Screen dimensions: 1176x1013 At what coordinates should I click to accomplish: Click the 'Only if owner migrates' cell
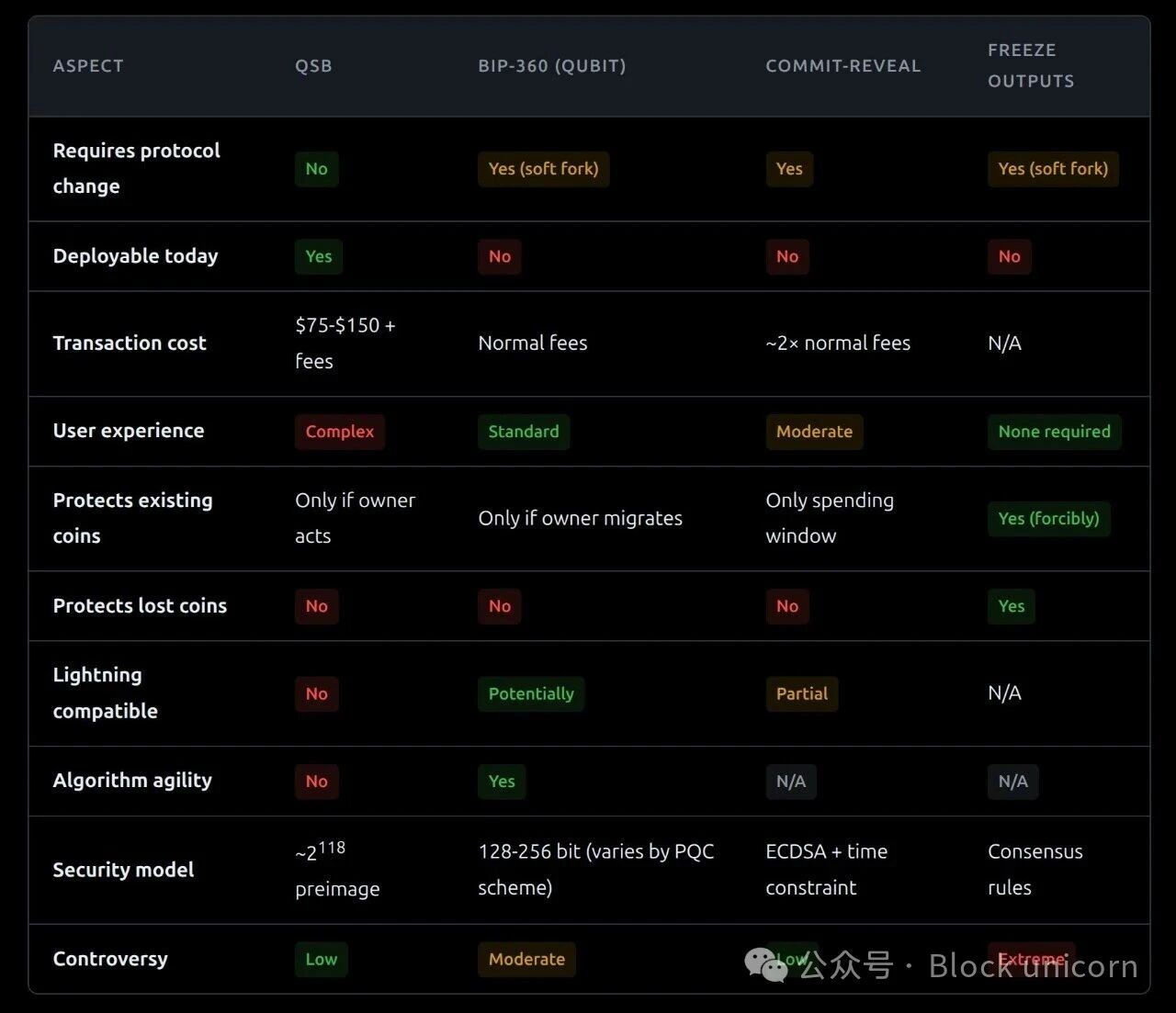coord(580,519)
